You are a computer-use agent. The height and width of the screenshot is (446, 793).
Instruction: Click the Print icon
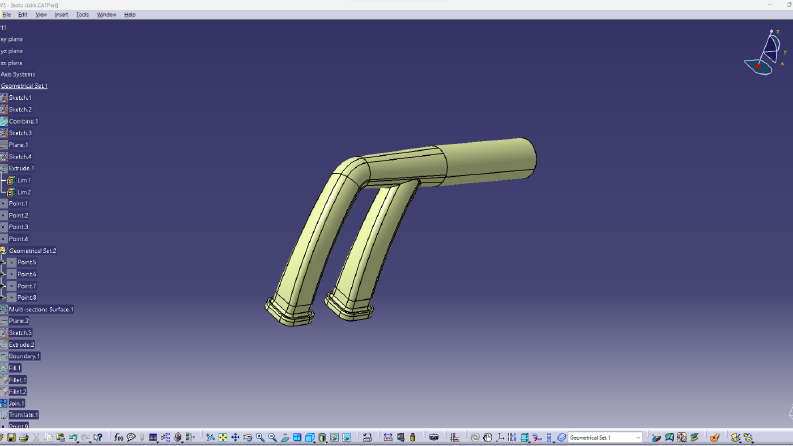click(x=24, y=437)
